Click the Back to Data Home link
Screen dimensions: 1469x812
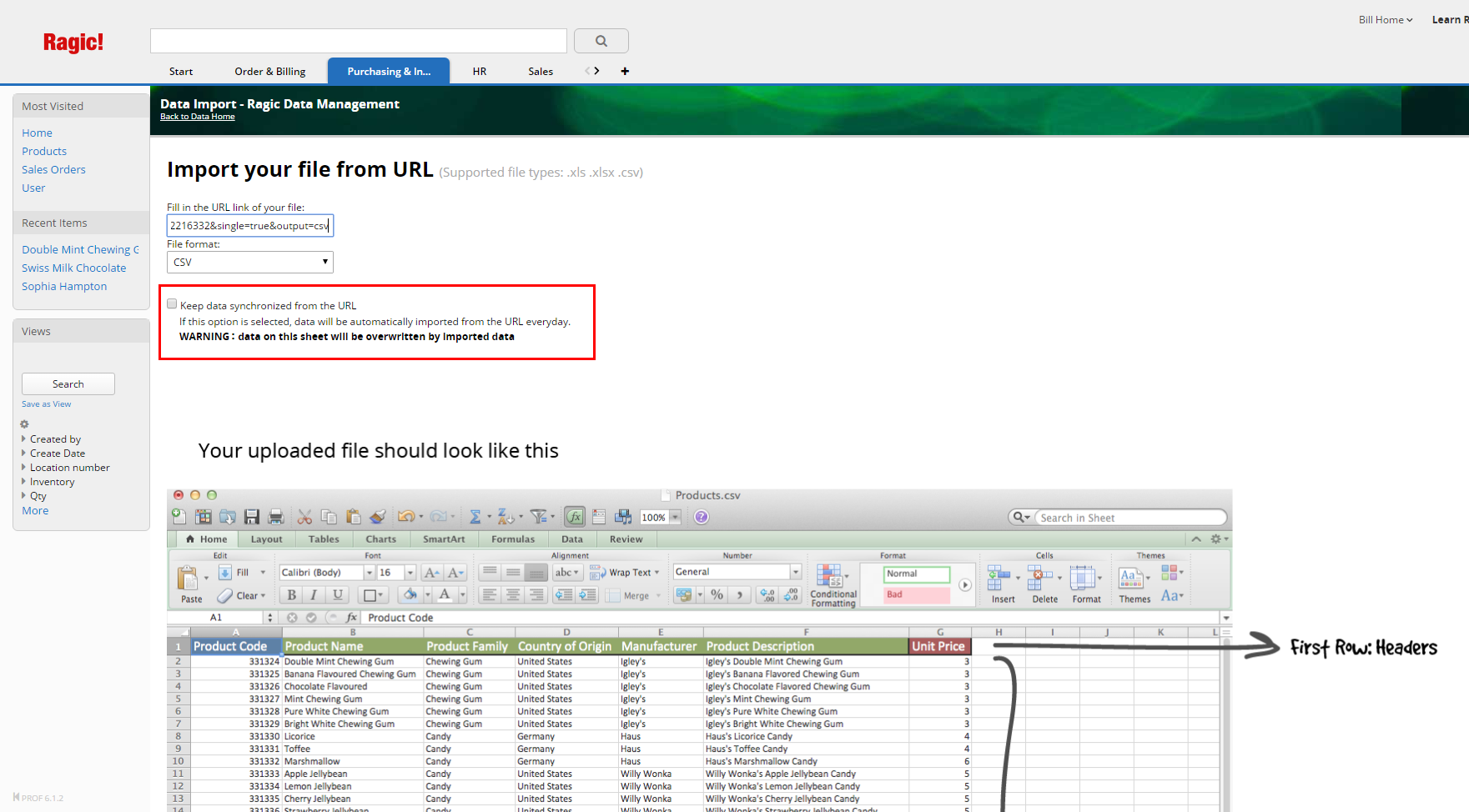pyautogui.click(x=197, y=117)
